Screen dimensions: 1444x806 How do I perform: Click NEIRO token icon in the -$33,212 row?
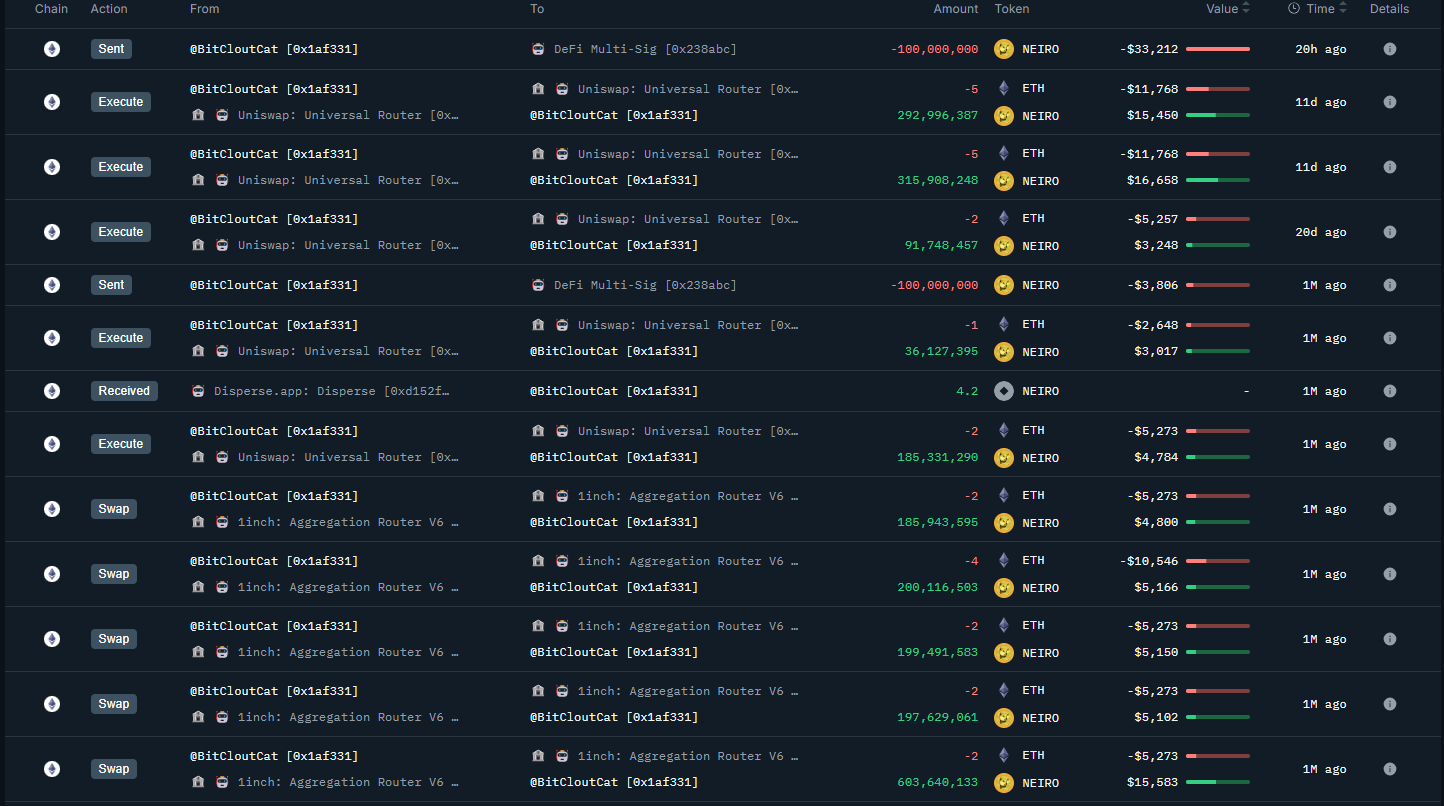pyautogui.click(x=1004, y=49)
